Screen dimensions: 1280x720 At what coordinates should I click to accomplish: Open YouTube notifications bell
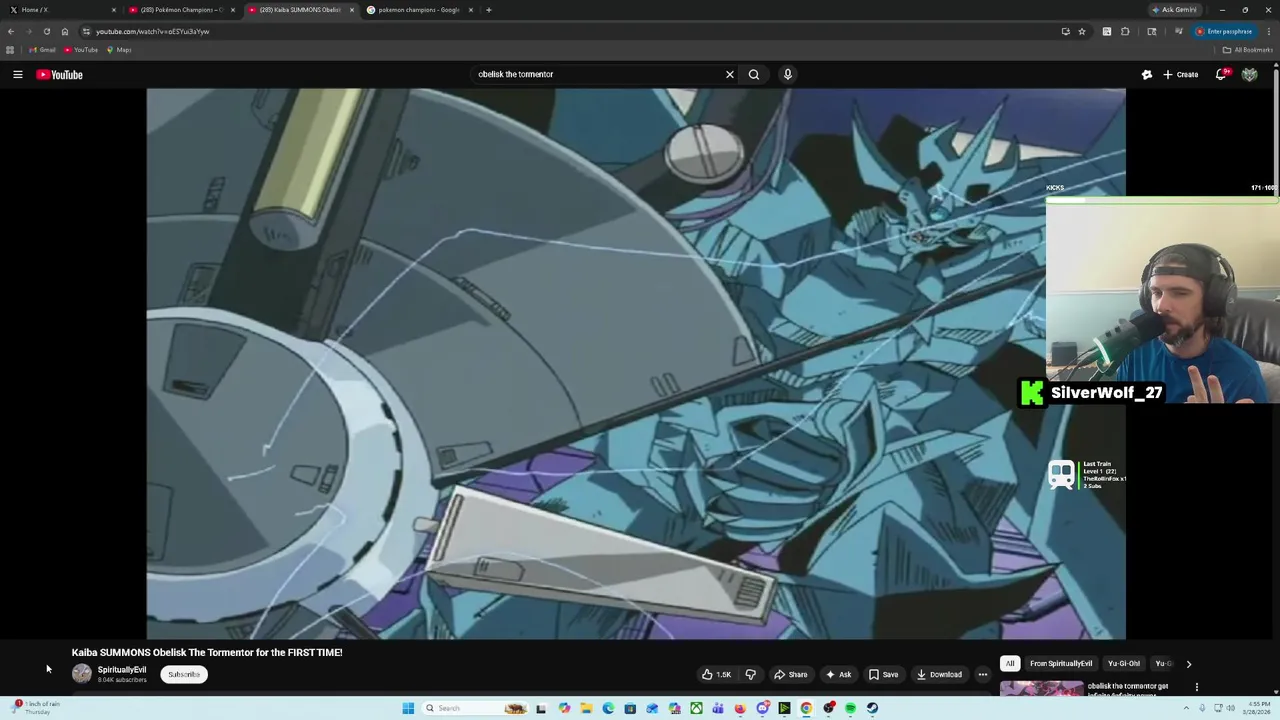(1221, 74)
